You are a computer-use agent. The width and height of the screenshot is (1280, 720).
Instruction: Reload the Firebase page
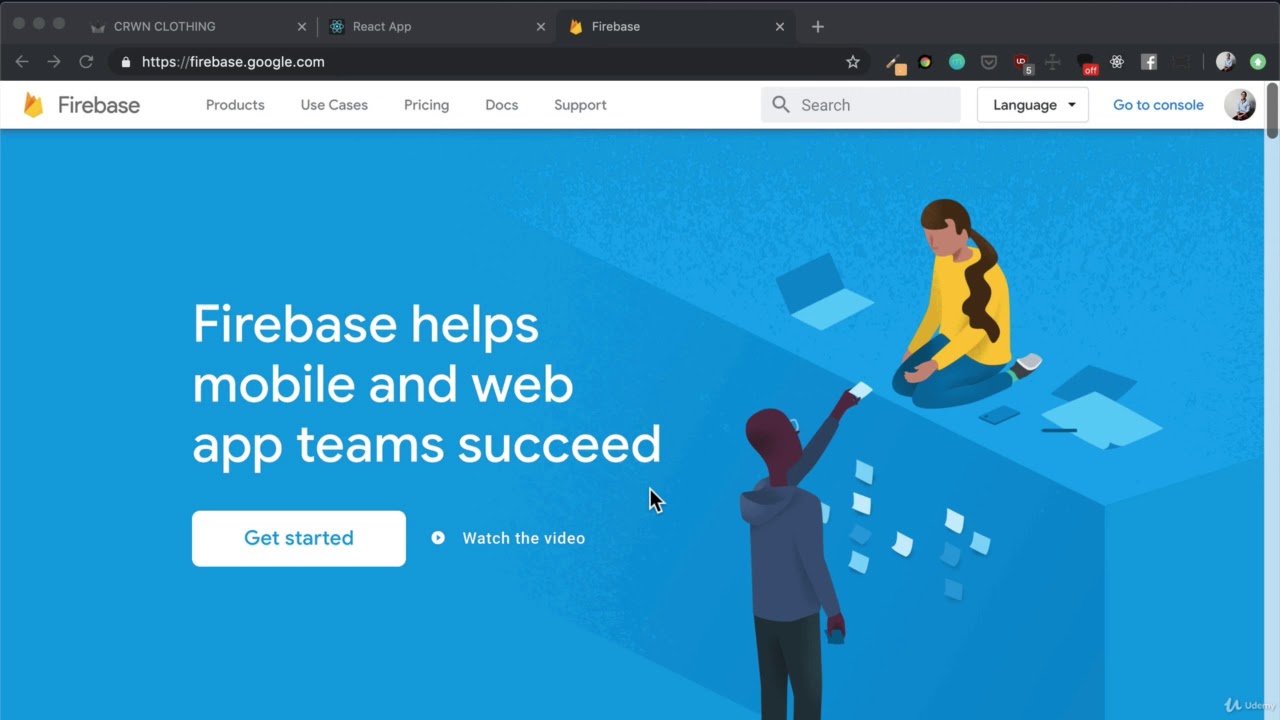(x=86, y=62)
